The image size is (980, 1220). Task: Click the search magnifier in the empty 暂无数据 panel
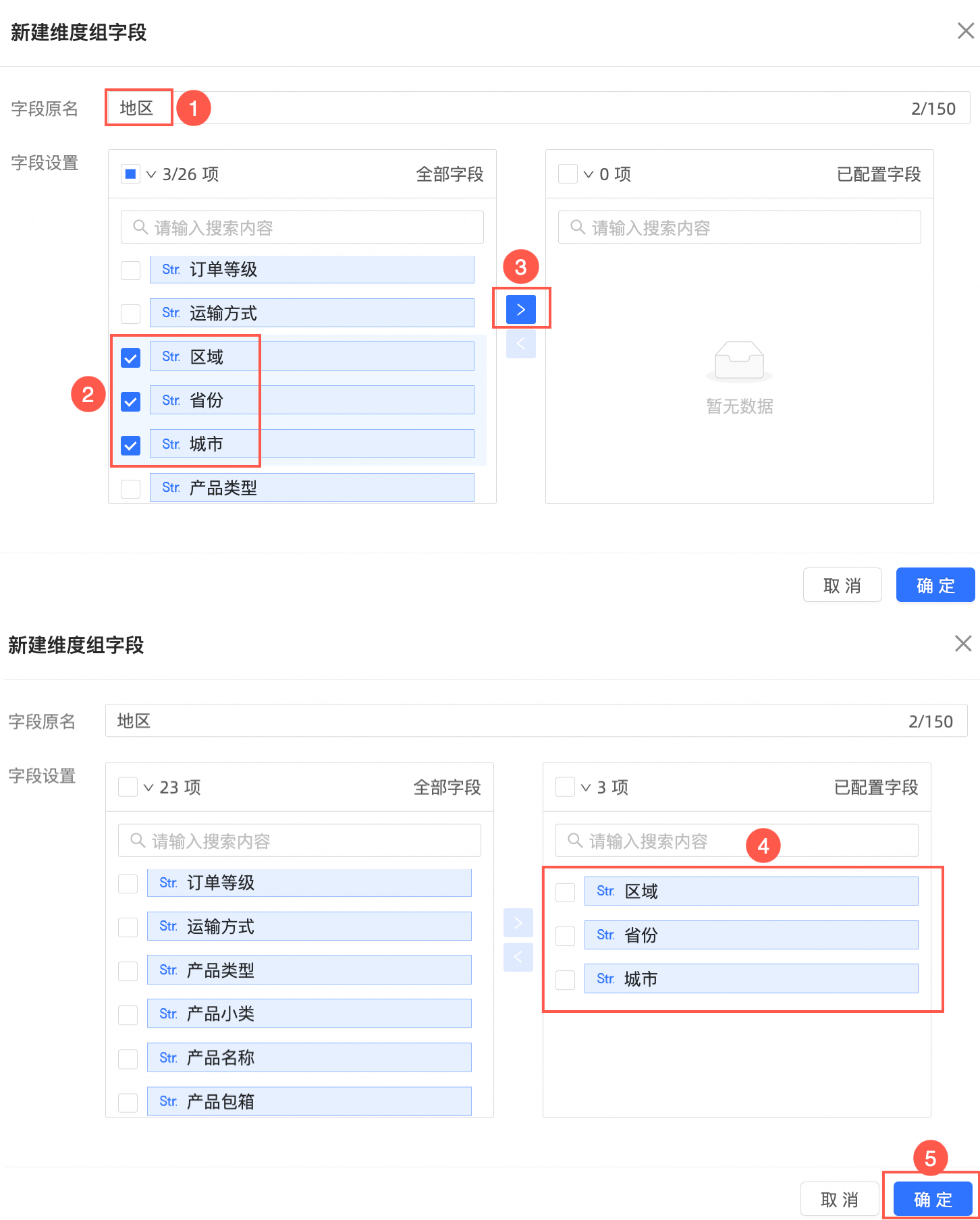[x=578, y=227]
